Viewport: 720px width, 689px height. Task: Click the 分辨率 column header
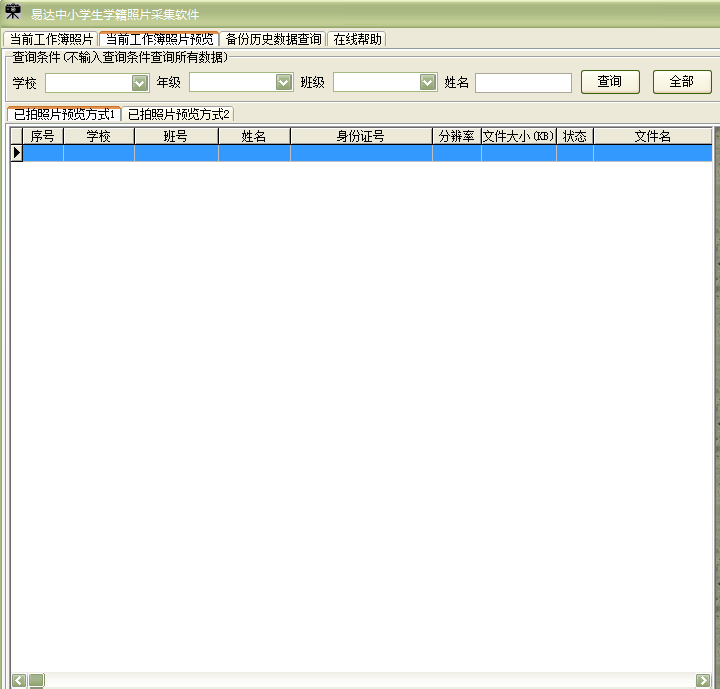[456, 136]
